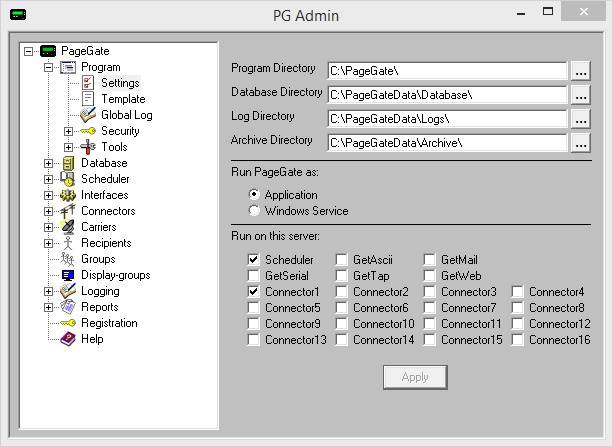
Task: Click the Recipients person icon
Action: point(68,243)
